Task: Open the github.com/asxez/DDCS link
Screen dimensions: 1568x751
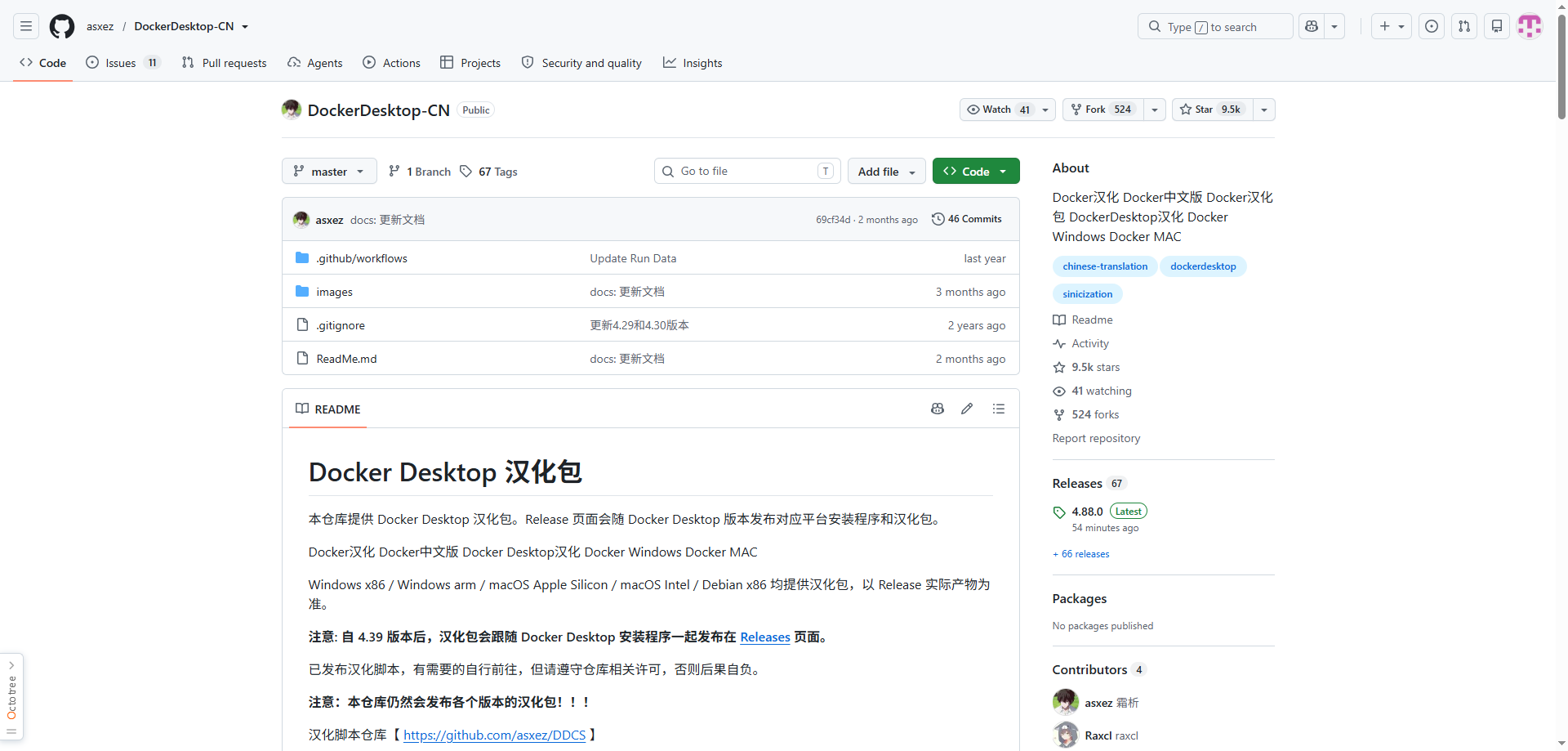Action: [495, 735]
